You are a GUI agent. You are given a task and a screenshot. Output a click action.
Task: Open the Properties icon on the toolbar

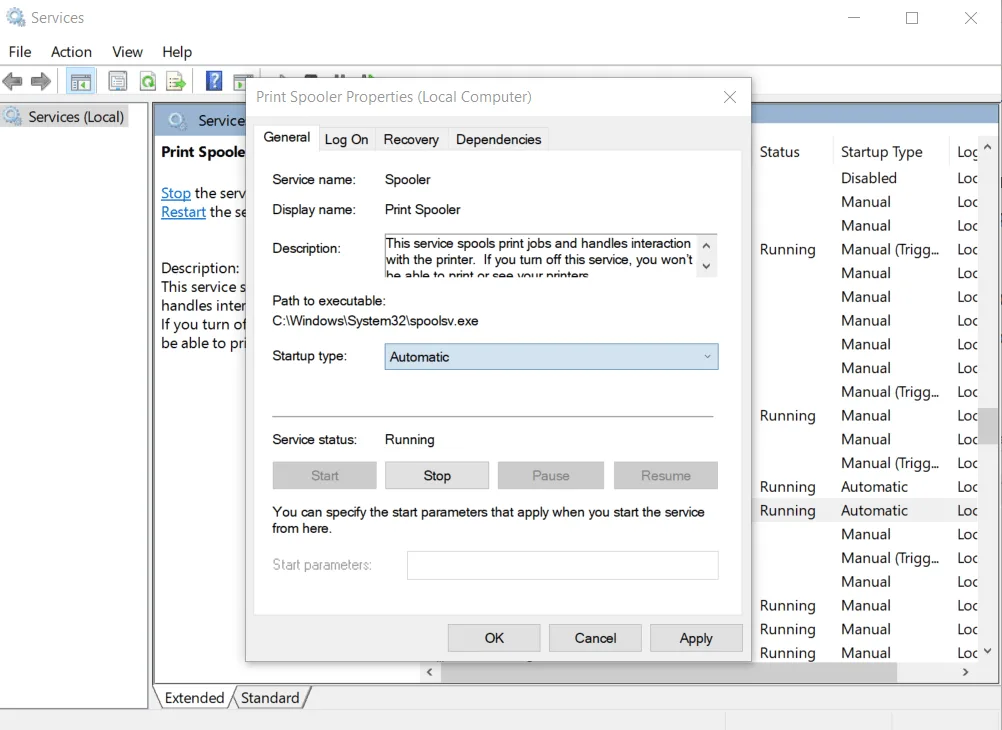117,81
